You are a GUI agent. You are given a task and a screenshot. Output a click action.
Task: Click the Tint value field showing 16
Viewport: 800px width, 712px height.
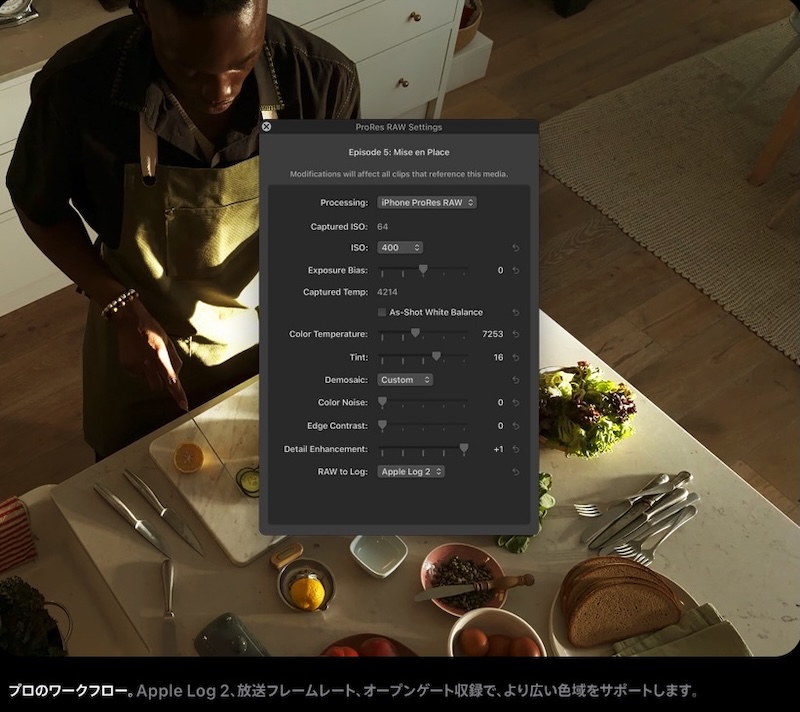coord(497,357)
